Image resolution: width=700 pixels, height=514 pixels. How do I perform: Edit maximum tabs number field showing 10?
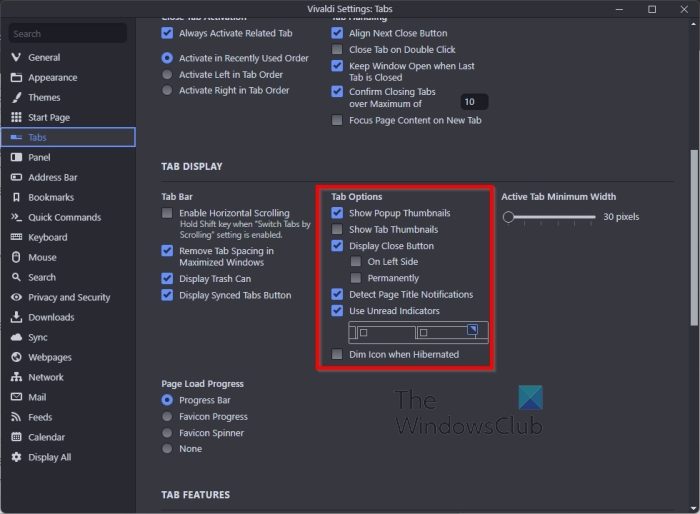pos(474,102)
